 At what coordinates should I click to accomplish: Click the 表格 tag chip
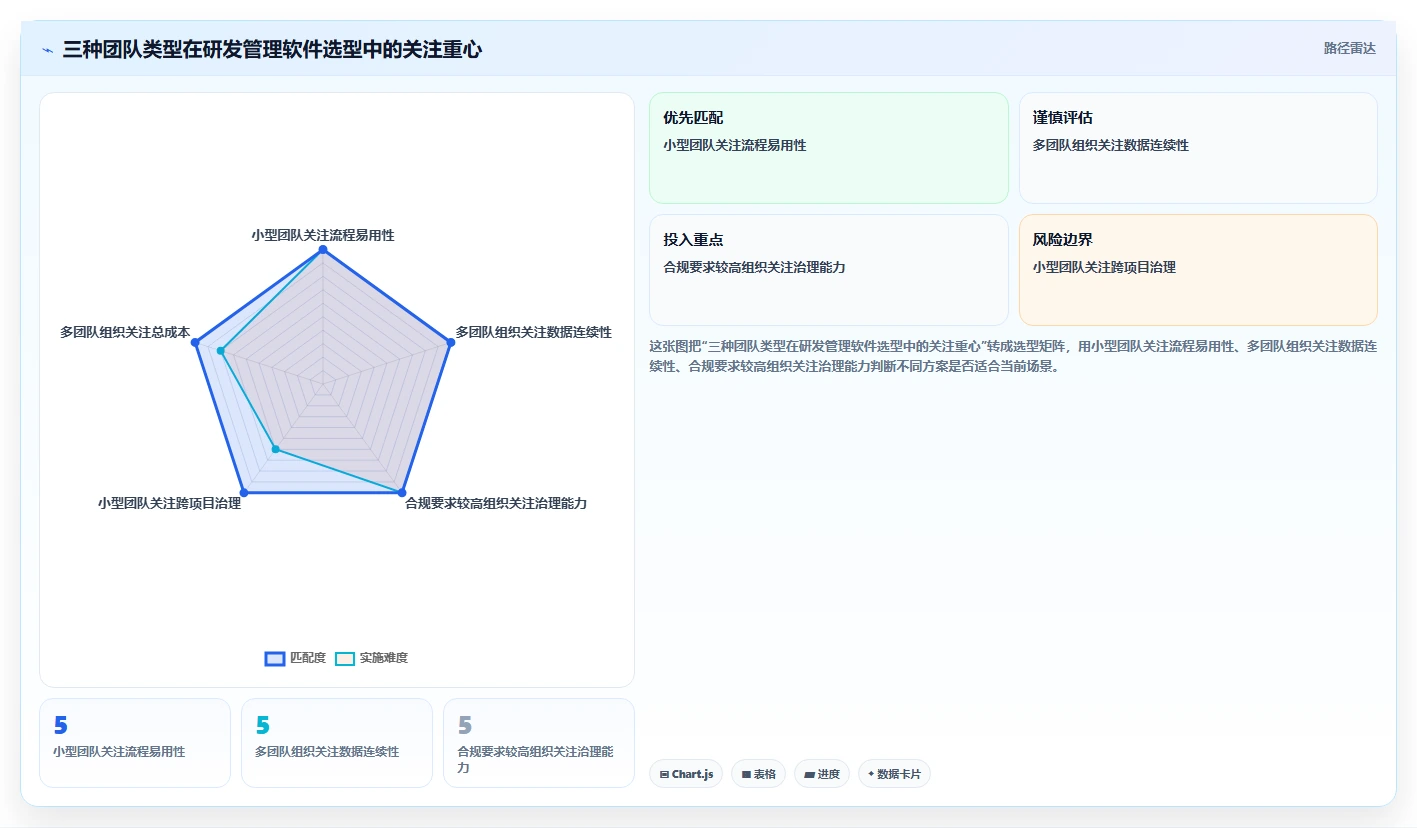point(758,774)
